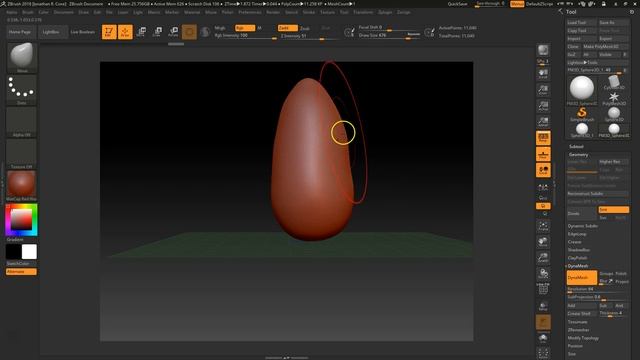Open the Dots stroke selector

tap(22, 90)
